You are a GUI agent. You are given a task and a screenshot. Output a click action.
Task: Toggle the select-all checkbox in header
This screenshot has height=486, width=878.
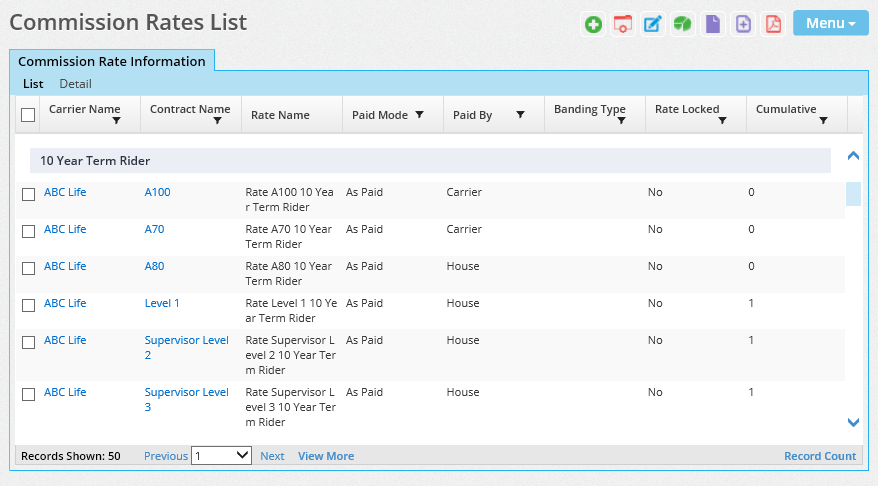(x=28, y=115)
